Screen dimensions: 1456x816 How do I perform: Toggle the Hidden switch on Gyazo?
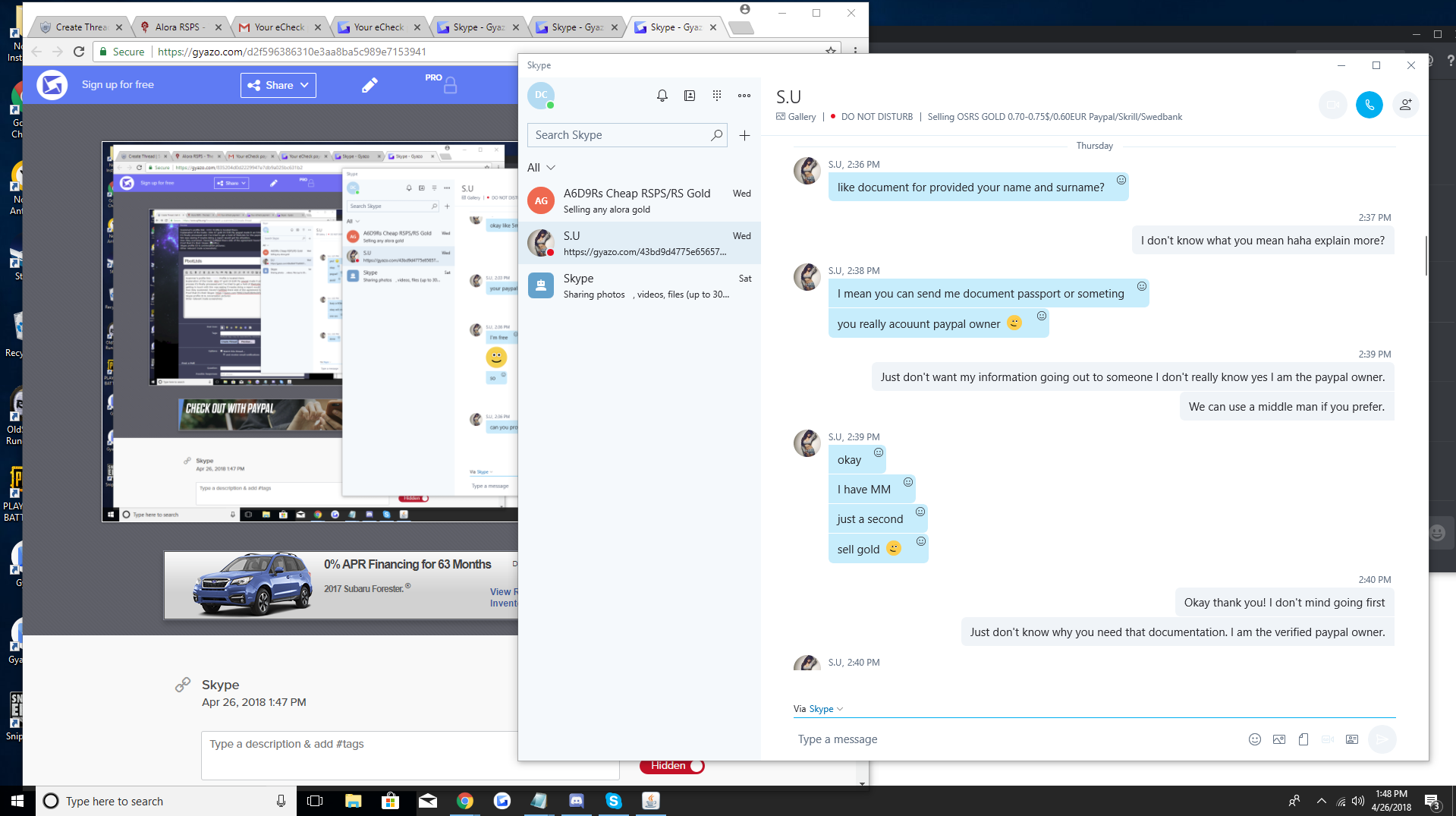(x=672, y=766)
